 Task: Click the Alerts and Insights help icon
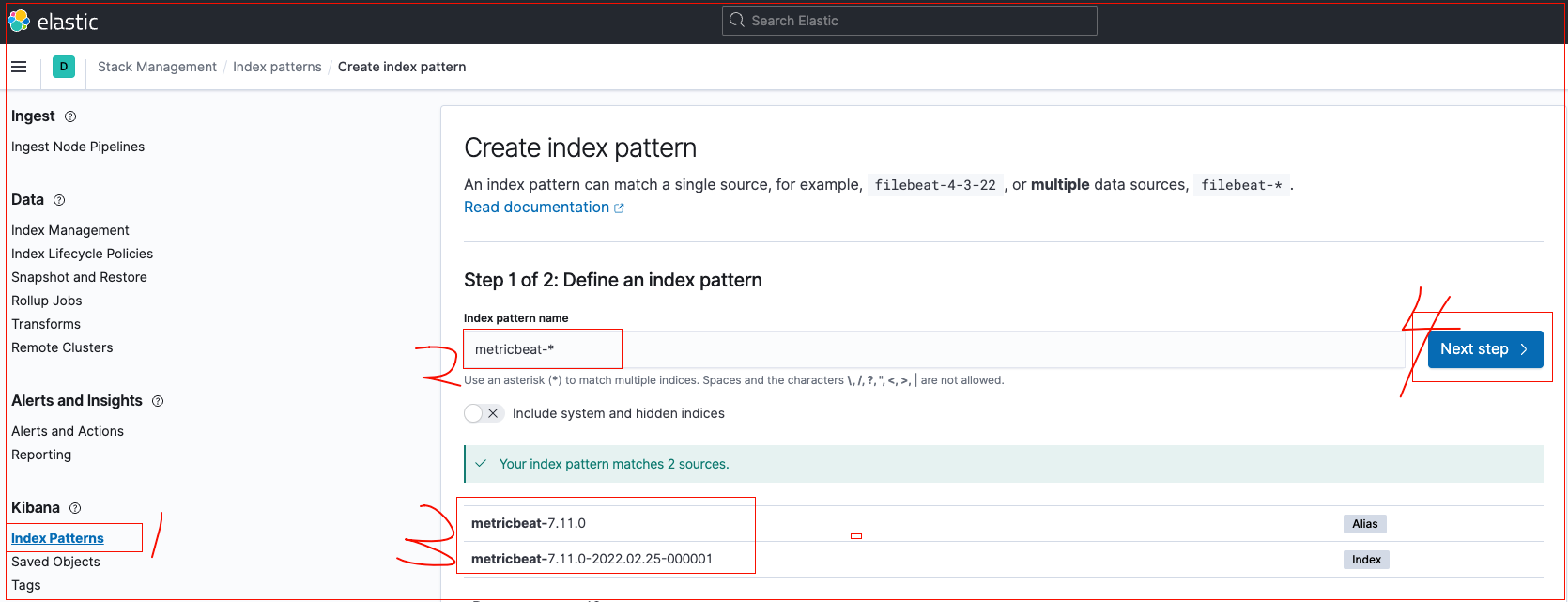coord(158,401)
